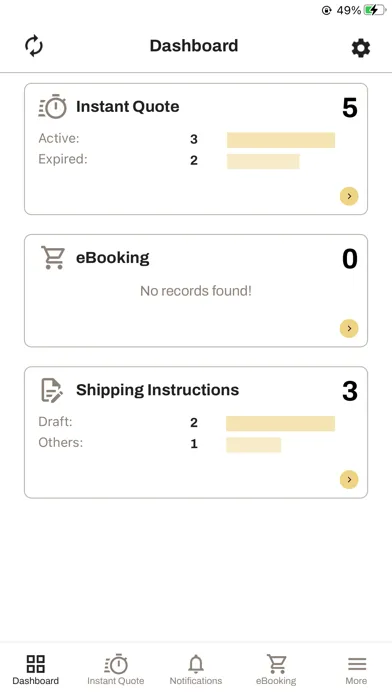Open settings via the gear icon

(x=360, y=47)
